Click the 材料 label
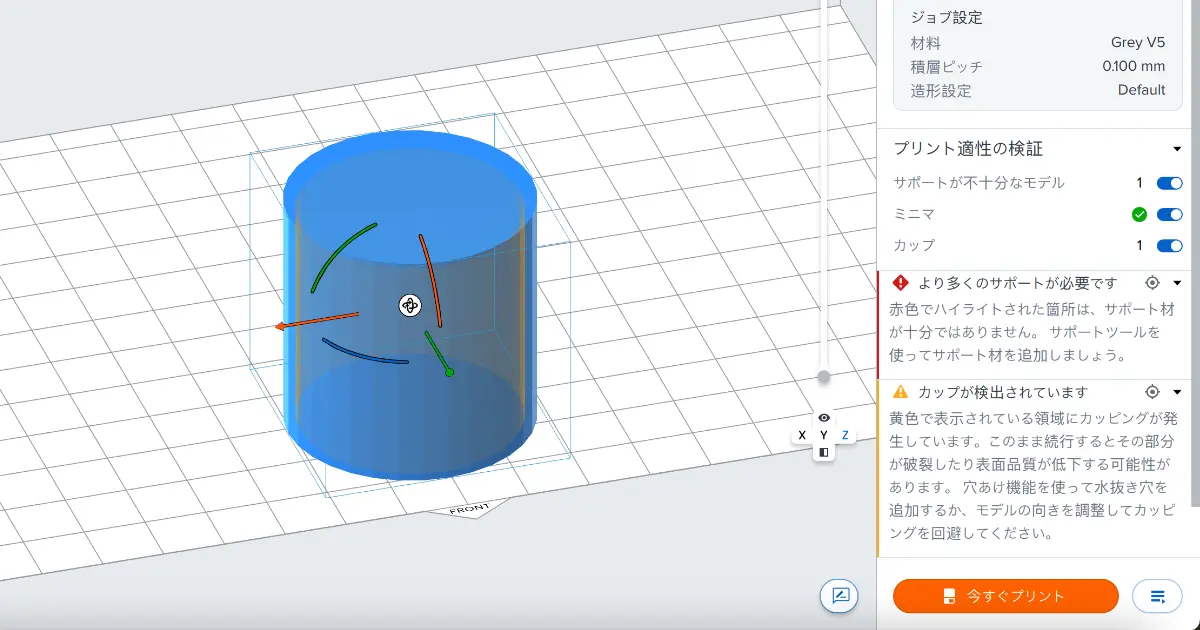Viewport: 1200px width, 630px height. [x=925, y=42]
